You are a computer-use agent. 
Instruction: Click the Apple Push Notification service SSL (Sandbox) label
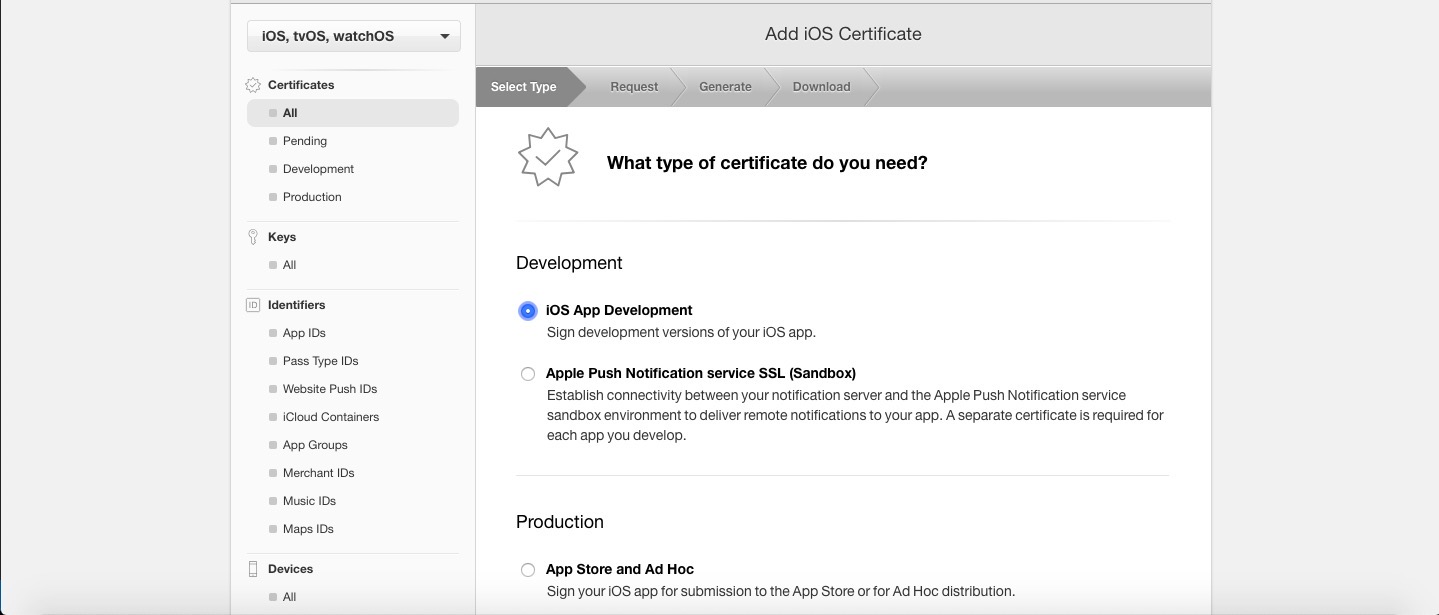701,373
